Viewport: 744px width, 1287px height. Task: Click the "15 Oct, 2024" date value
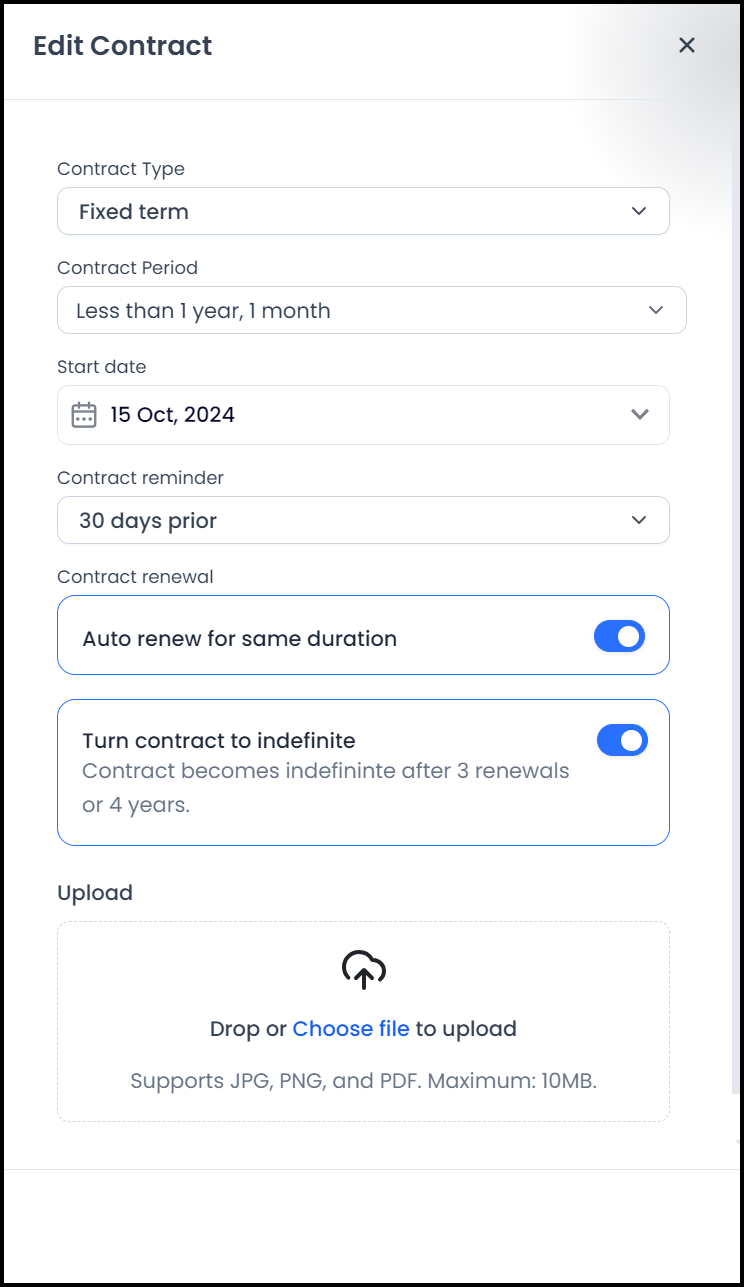click(x=173, y=415)
